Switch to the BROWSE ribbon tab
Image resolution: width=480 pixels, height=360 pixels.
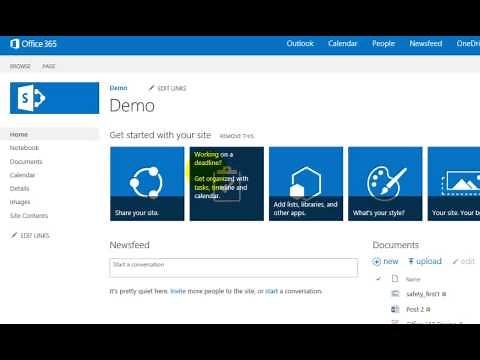click(x=20, y=66)
